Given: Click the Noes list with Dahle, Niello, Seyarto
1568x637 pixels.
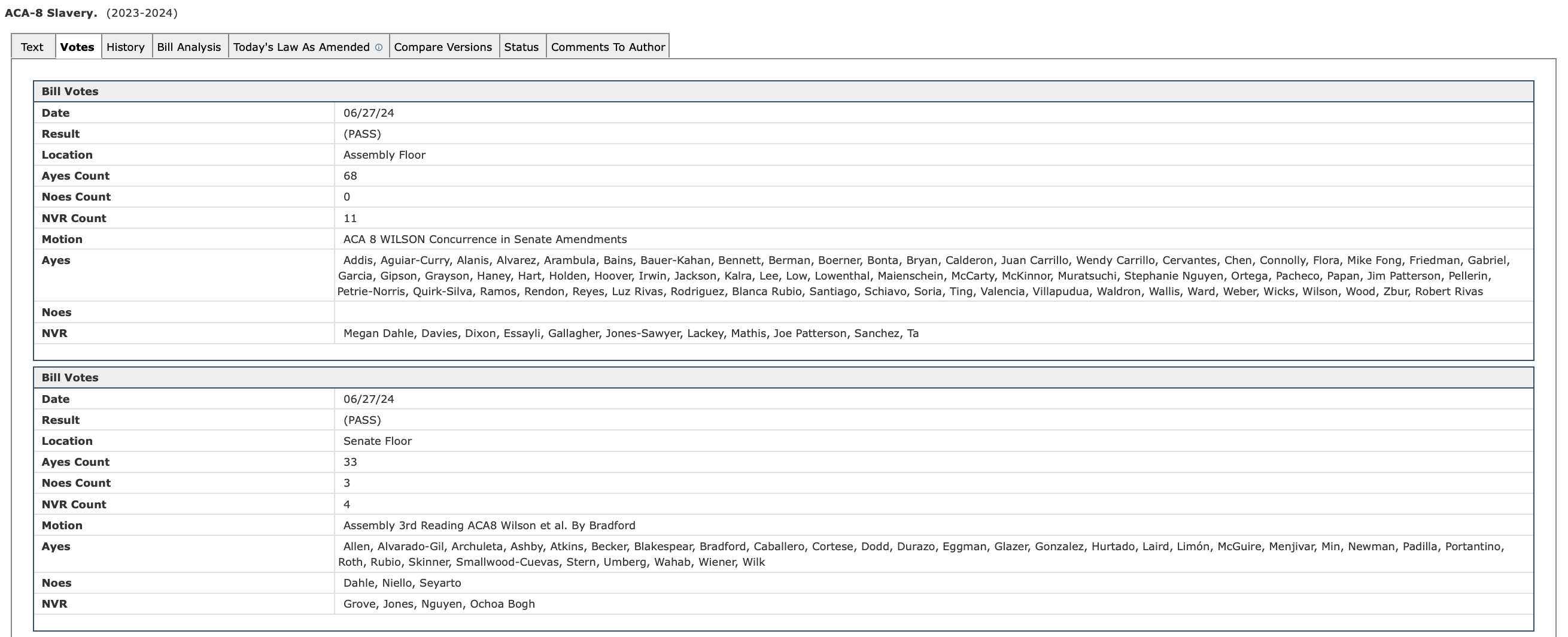Looking at the screenshot, I should click(x=402, y=583).
